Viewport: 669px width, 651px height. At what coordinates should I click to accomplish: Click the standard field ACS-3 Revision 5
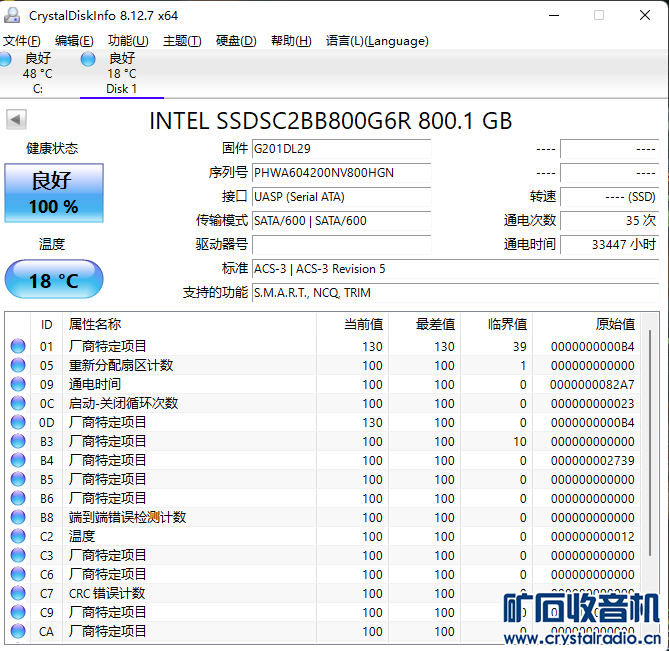point(456,269)
